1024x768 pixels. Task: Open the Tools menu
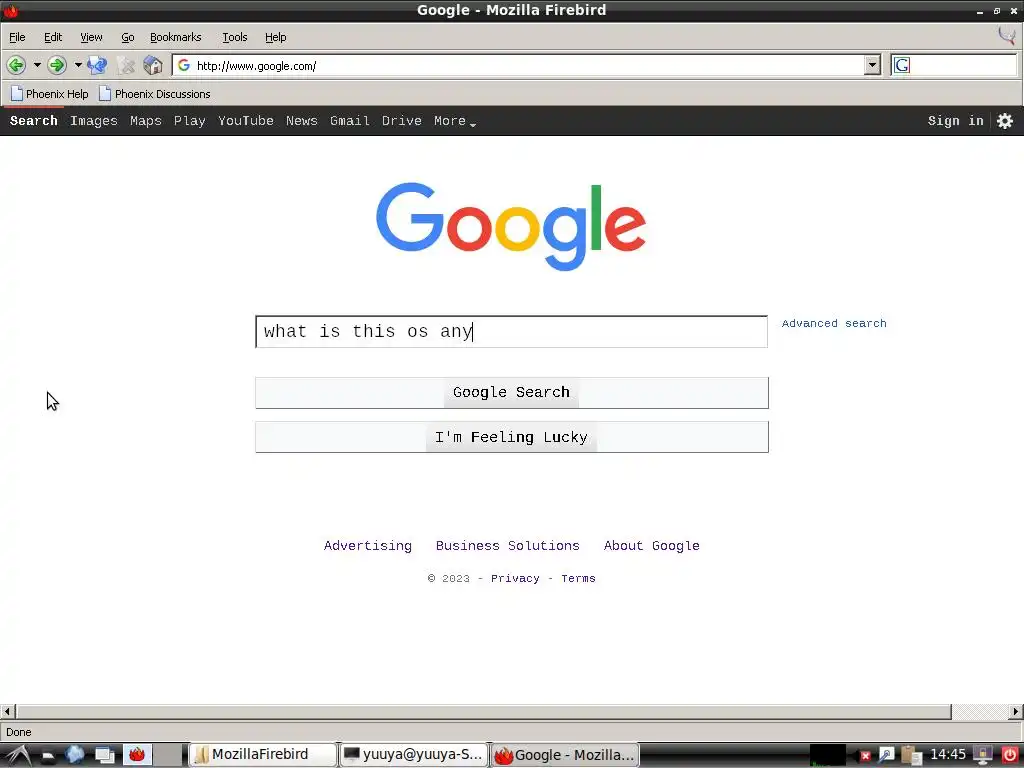coord(234,37)
